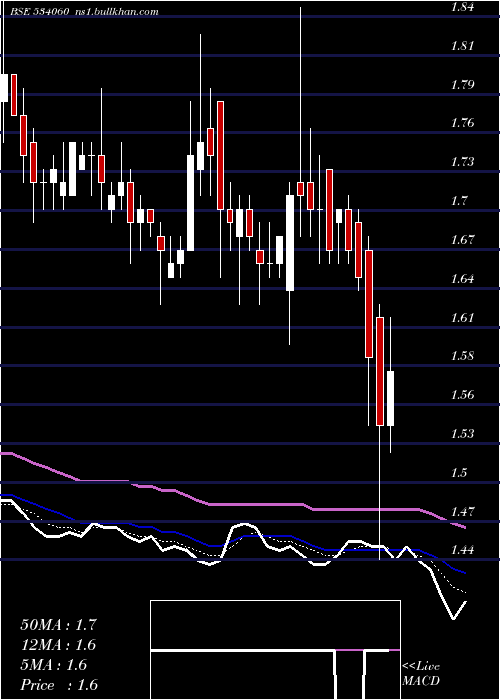Image resolution: width=500 pixels, height=700 pixels.
Task: Click the 1.67 price axis label
Action: [x=462, y=240]
